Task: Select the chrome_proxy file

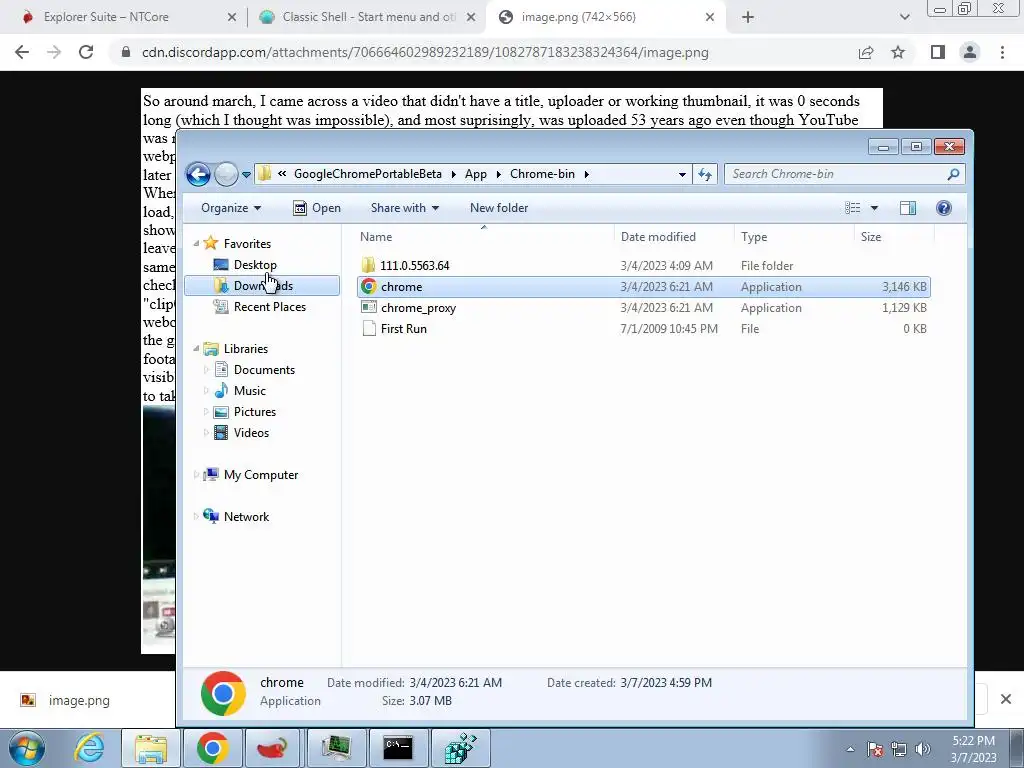Action: pyautogui.click(x=418, y=308)
